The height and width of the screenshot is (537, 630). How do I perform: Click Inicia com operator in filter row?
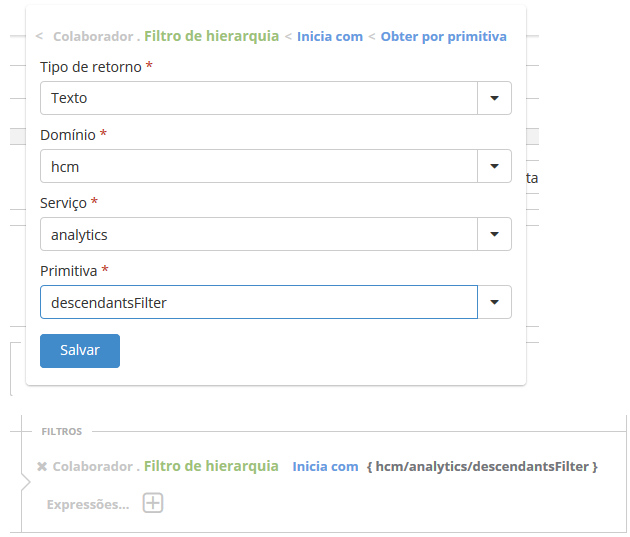tap(325, 467)
